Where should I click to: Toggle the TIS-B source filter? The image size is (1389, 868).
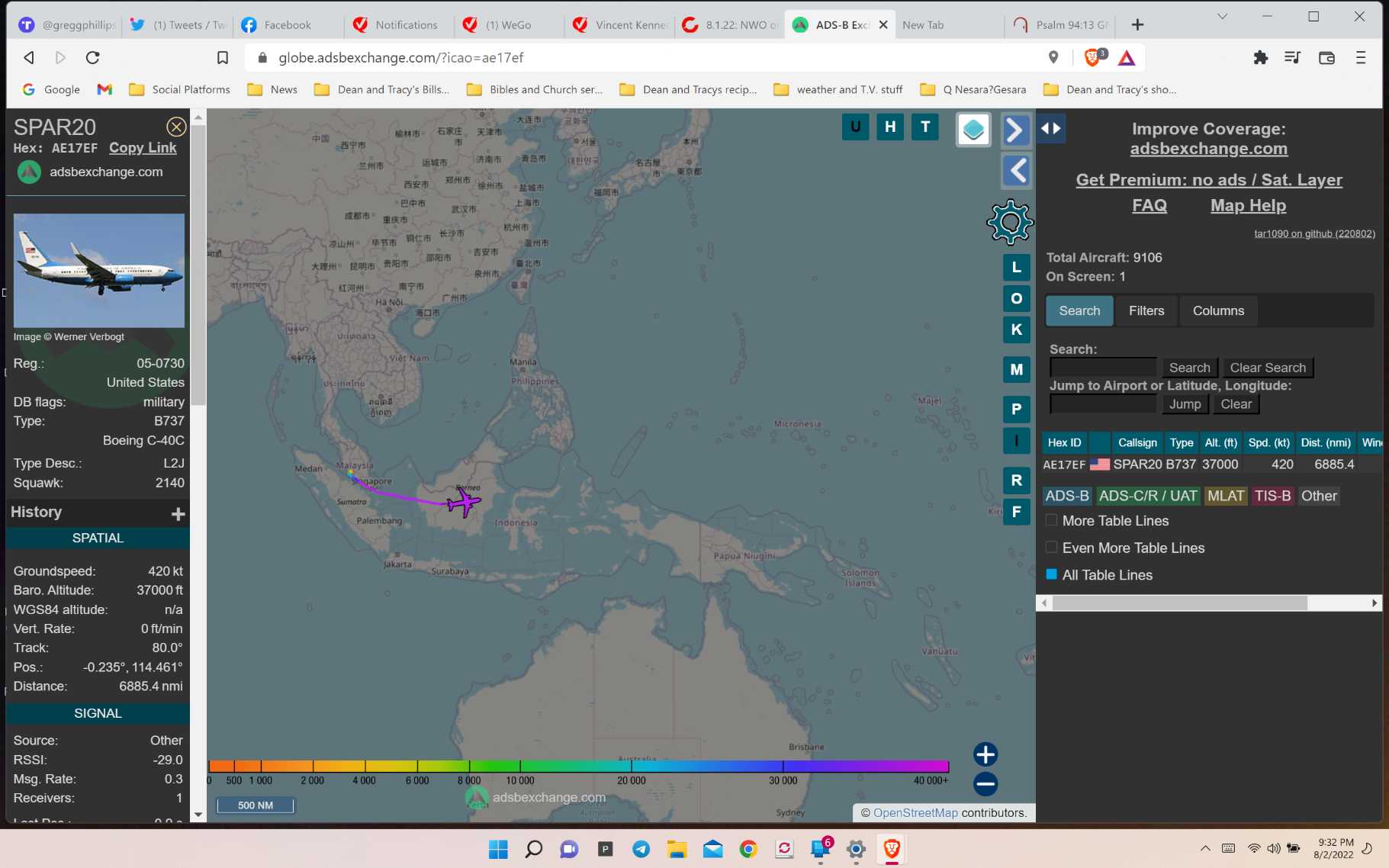pos(1272,496)
